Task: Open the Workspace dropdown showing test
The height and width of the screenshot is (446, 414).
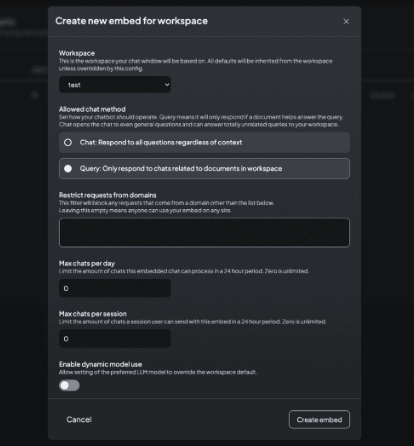Action: coord(115,85)
